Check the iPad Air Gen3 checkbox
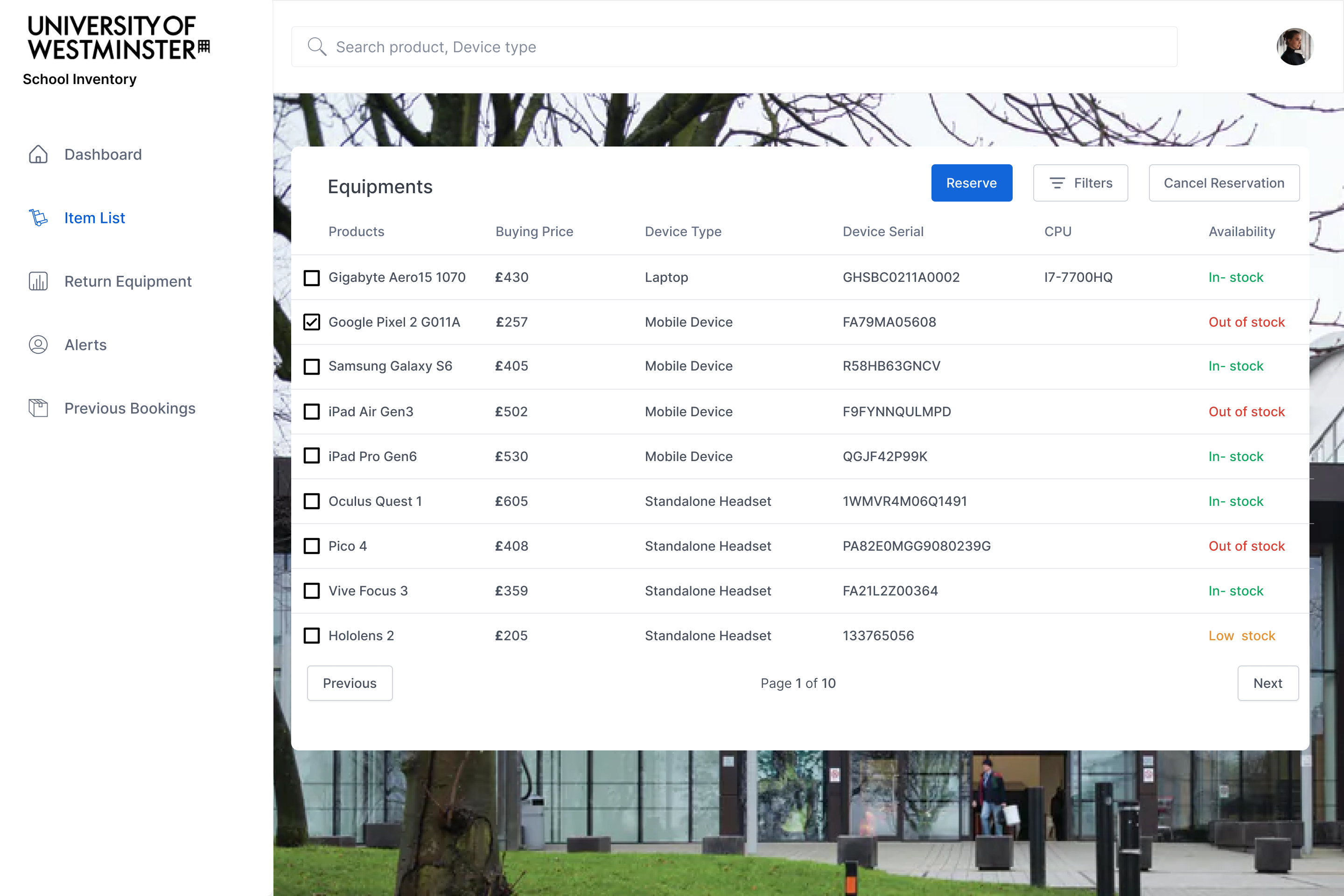Image resolution: width=1344 pixels, height=896 pixels. (311, 412)
